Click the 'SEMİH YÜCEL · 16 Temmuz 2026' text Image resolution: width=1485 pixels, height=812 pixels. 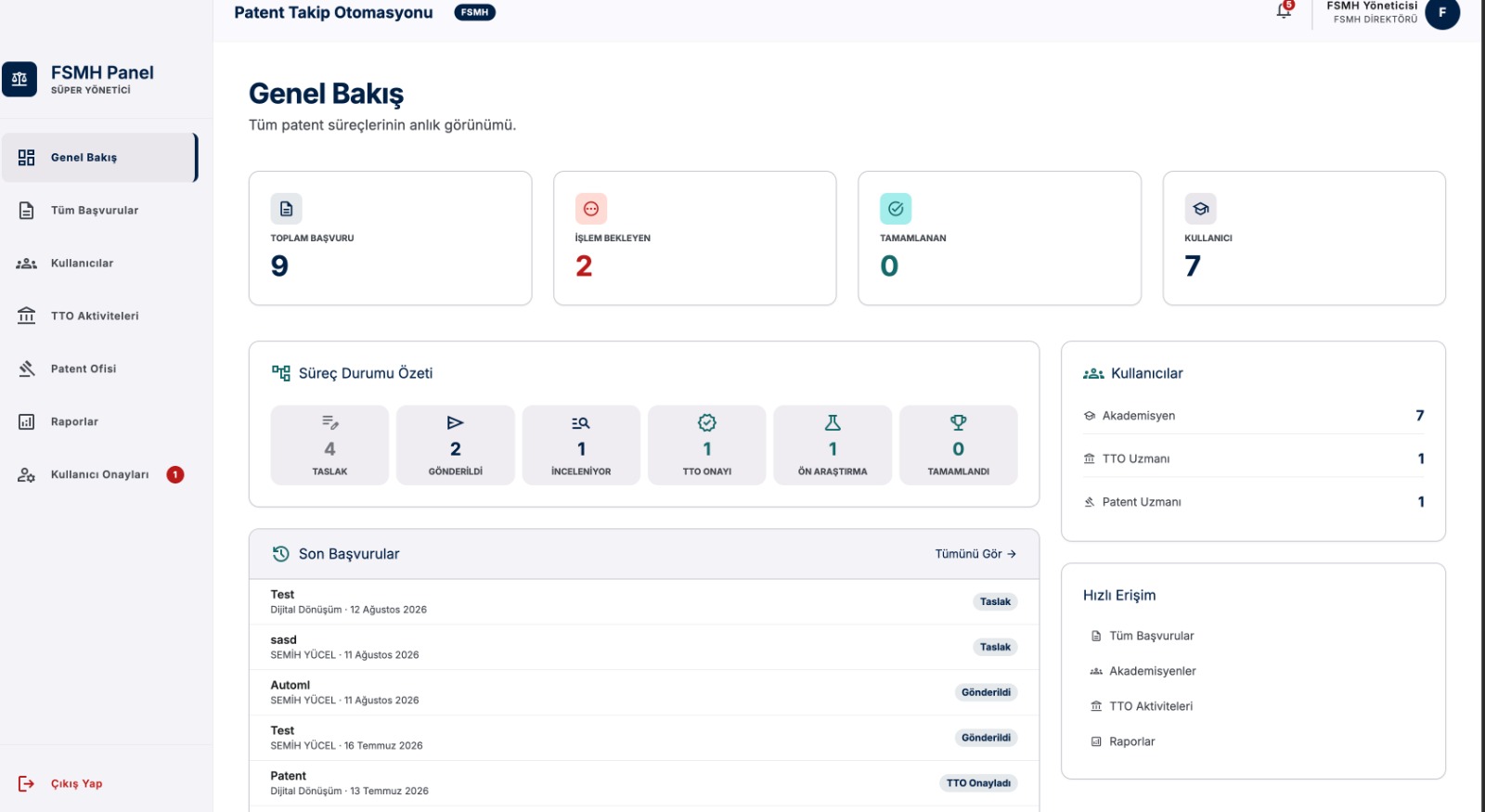[x=346, y=745]
